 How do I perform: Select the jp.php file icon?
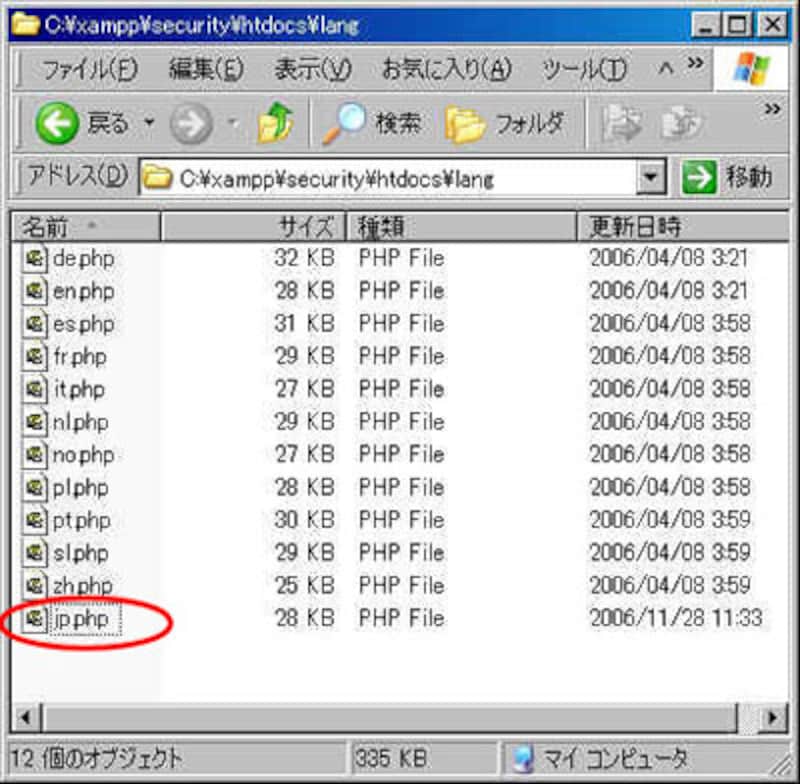pyautogui.click(x=36, y=619)
